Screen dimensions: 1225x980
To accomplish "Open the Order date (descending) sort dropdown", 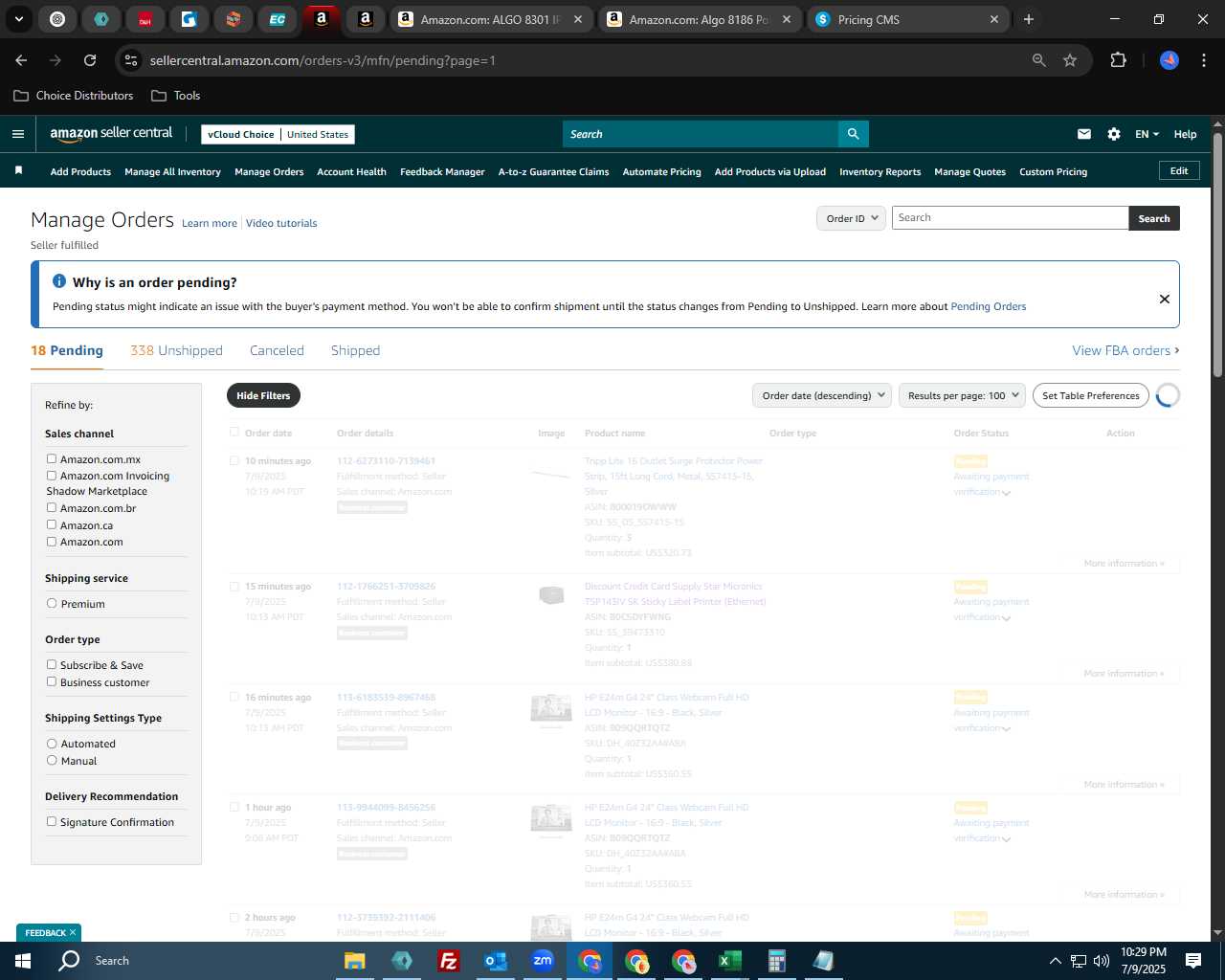I will coord(822,395).
